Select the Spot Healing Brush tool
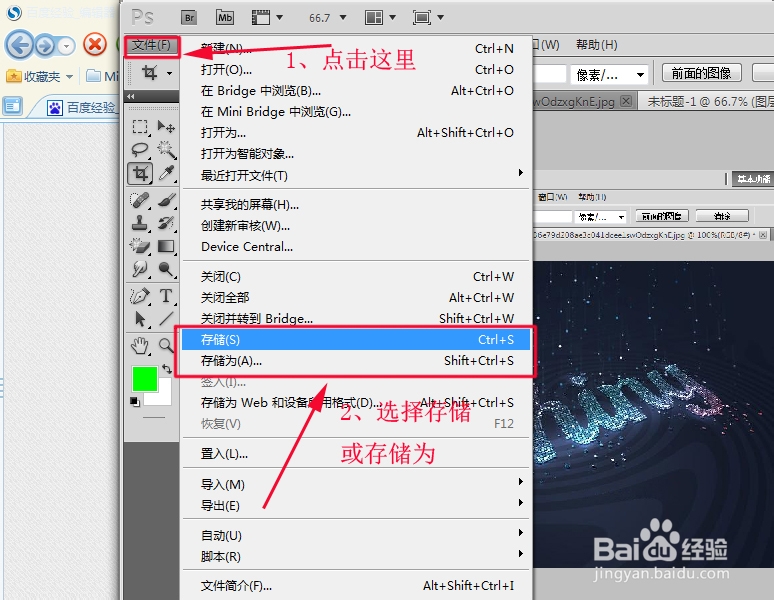774x600 pixels. 140,200
